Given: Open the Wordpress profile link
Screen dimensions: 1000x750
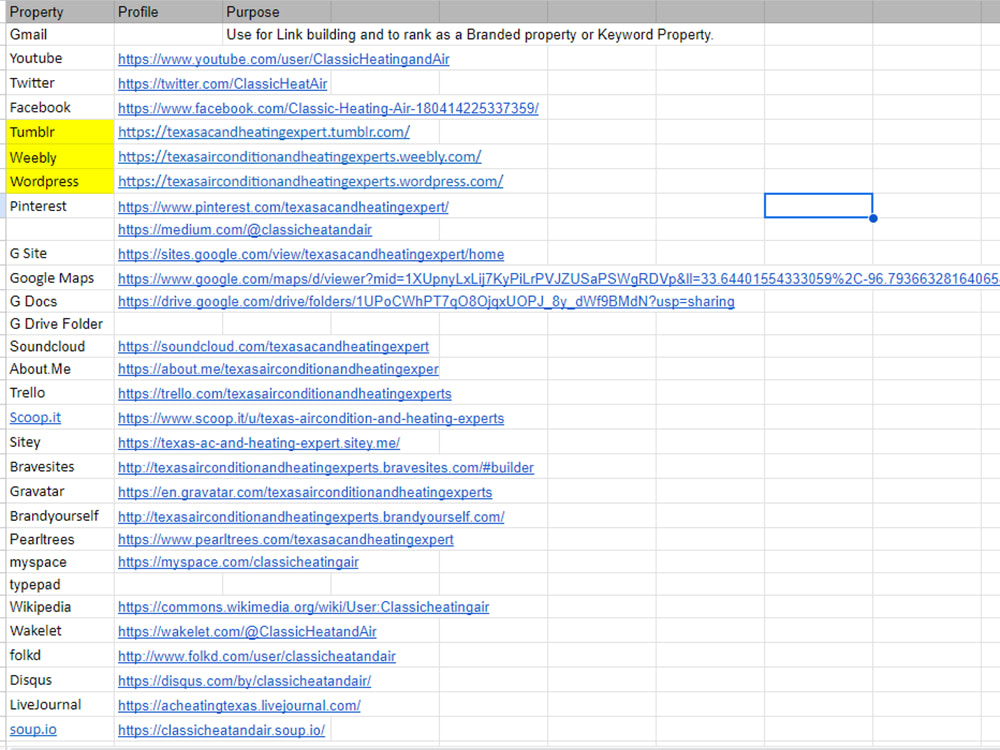Looking at the screenshot, I should (311, 181).
